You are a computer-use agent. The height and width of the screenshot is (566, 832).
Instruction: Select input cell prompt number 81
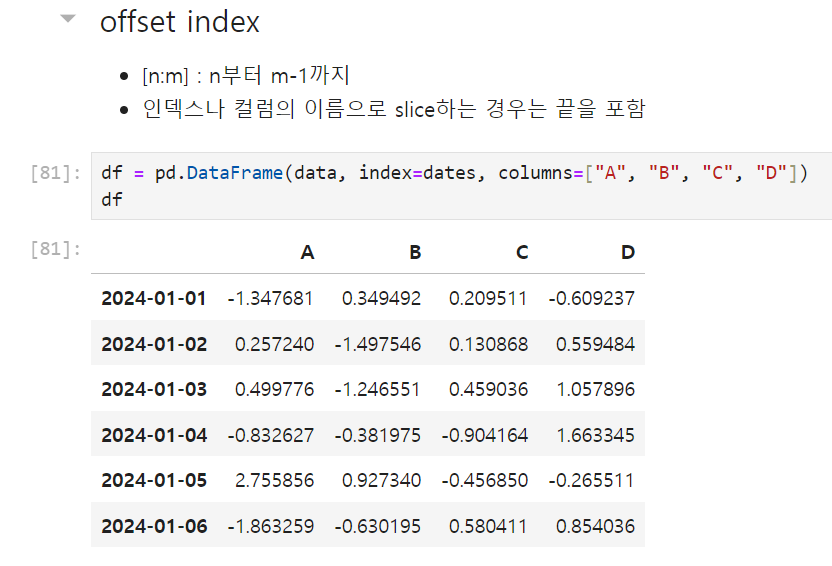[x=56, y=173]
